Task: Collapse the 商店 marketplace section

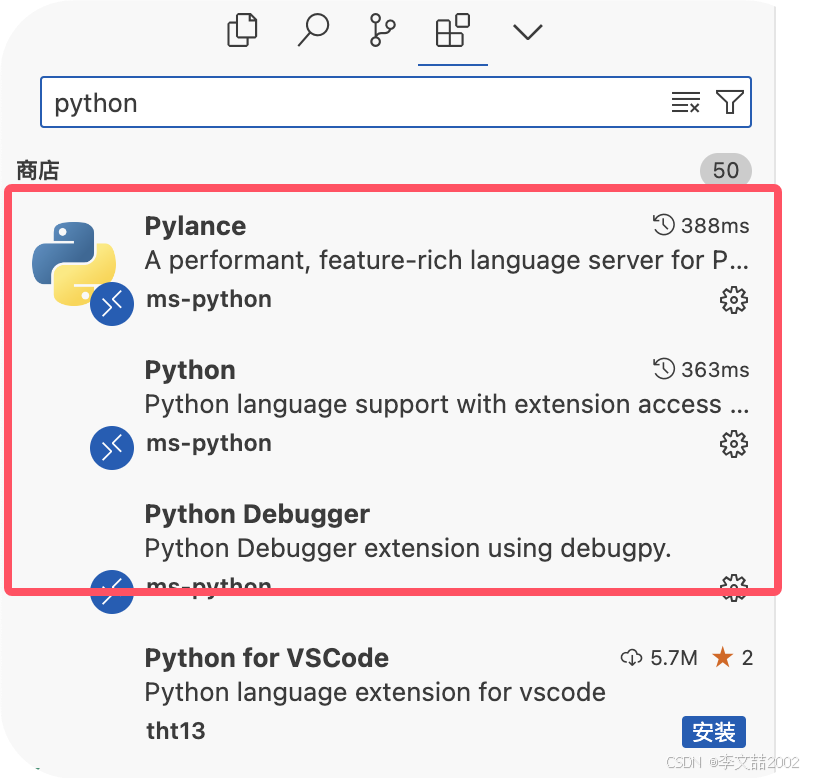Action: point(38,170)
